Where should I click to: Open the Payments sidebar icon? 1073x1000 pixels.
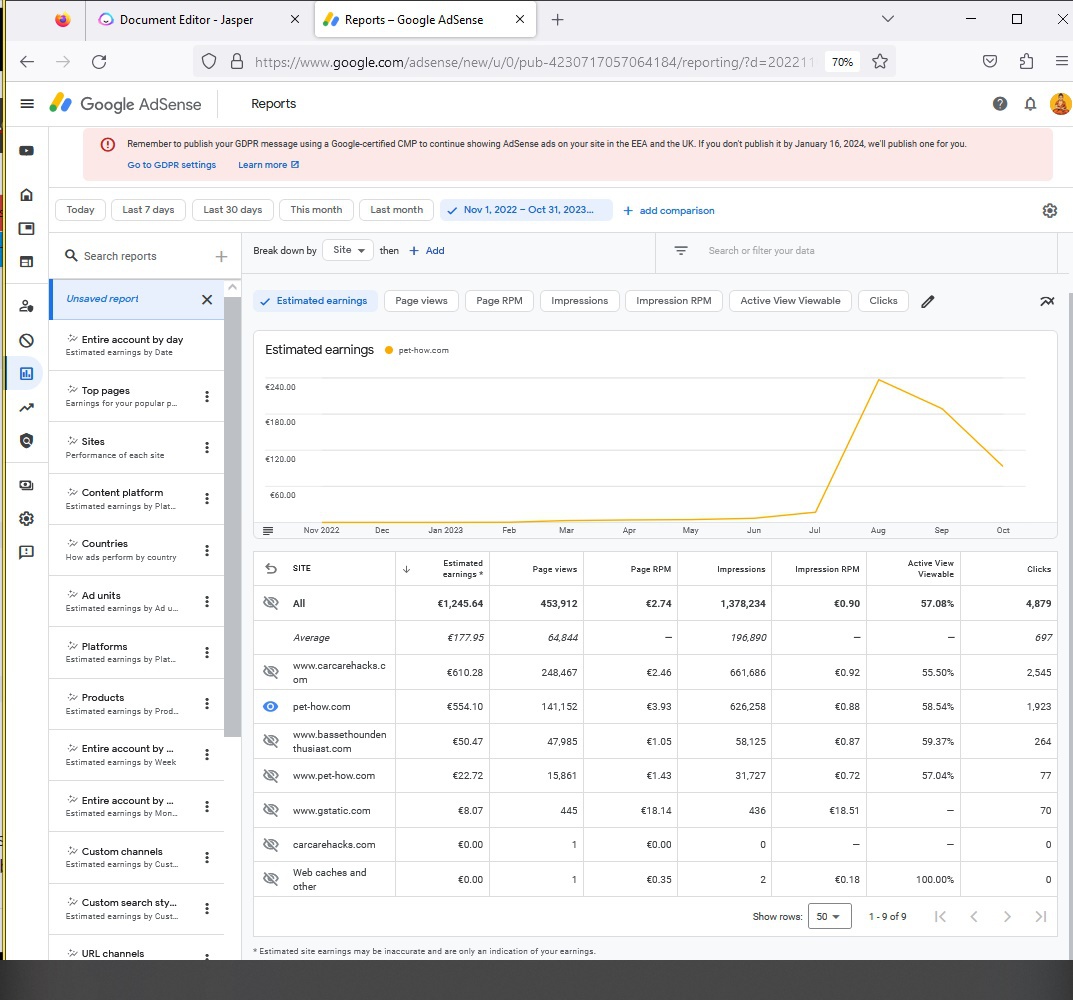26,485
